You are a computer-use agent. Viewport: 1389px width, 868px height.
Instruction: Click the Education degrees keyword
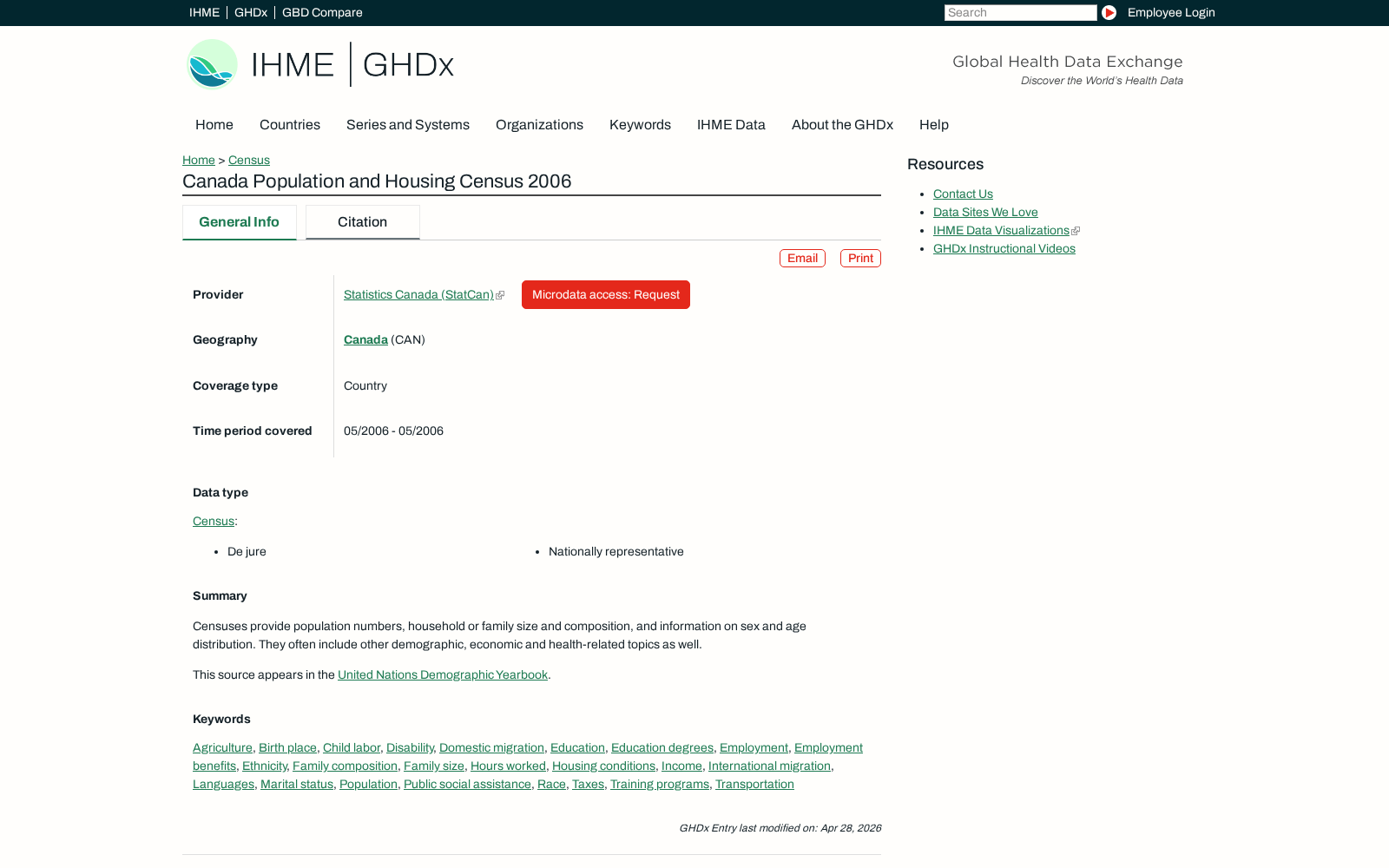(662, 747)
